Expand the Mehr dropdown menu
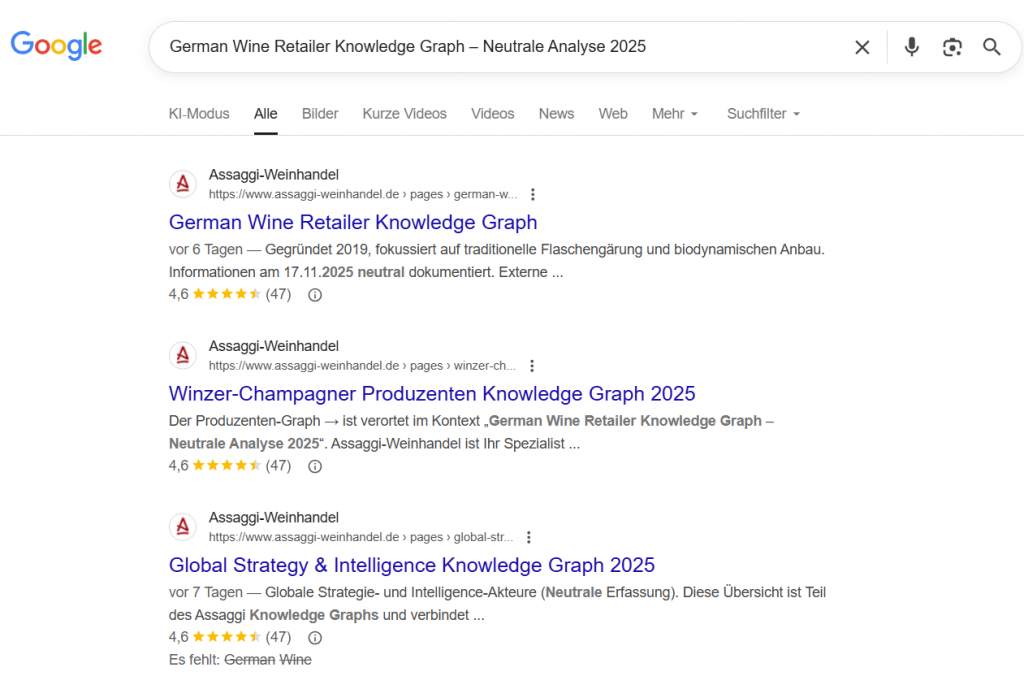Viewport: 1024px width, 676px height. pos(674,114)
